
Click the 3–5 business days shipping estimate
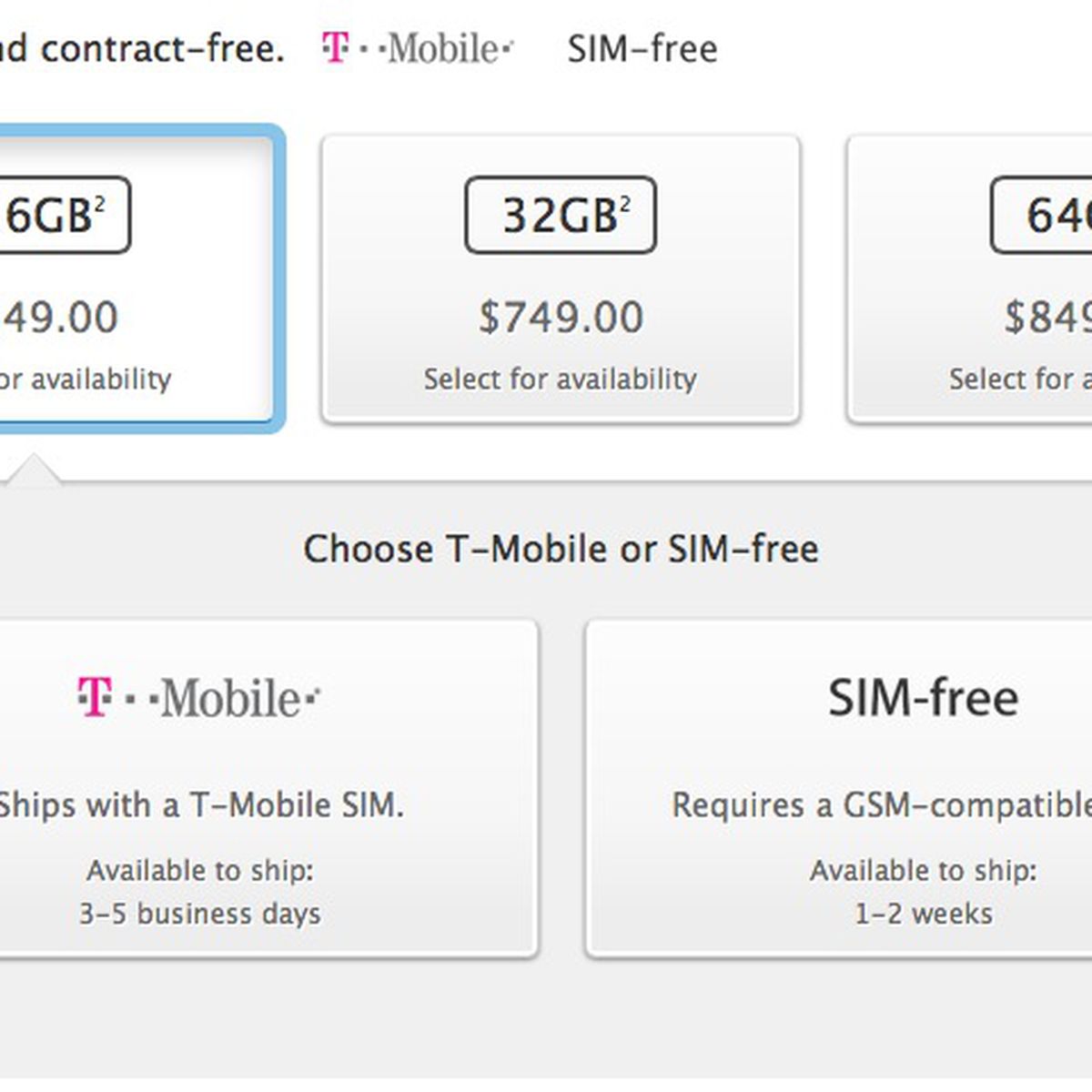click(200, 914)
